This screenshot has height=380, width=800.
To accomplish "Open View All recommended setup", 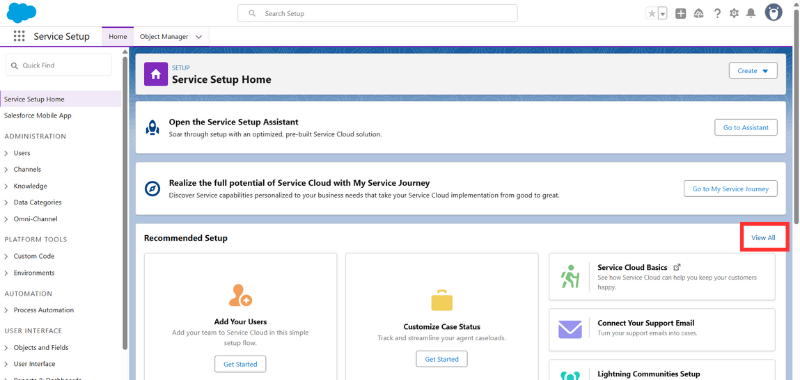I will pyautogui.click(x=763, y=238).
